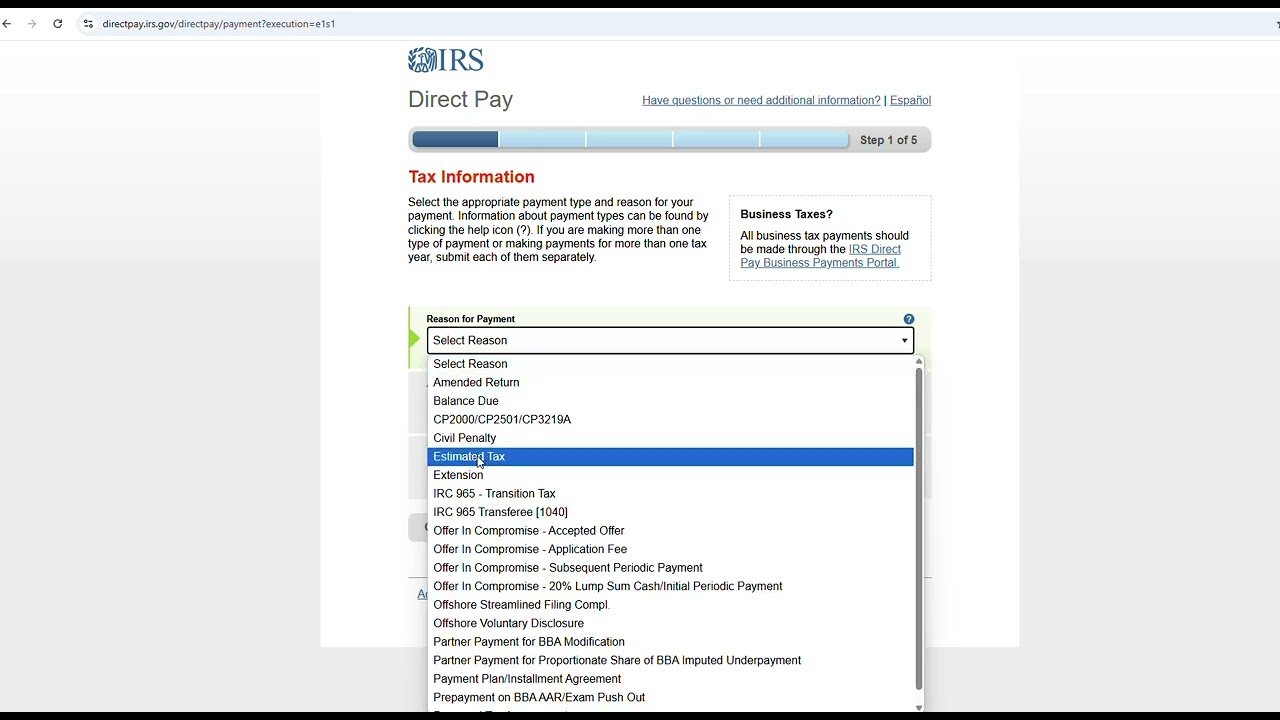Select IRC 965 - Transition Tax
Viewport: 1280px width, 720px height.
pos(670,494)
